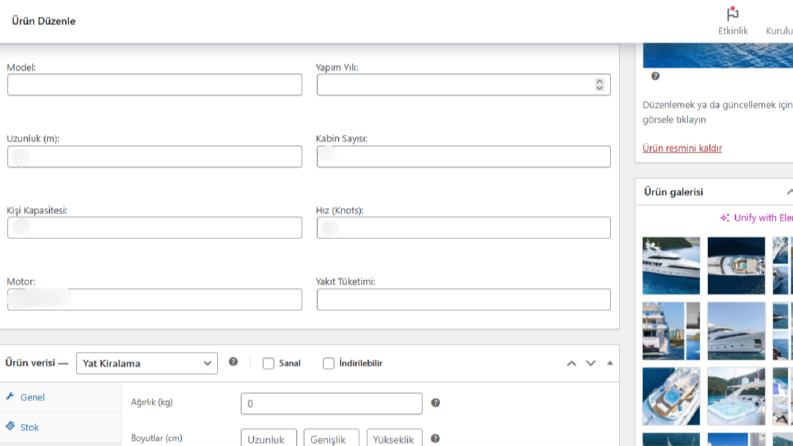The width and height of the screenshot is (793, 446).
Task: Click help icon beside Ağırlık field
Action: [x=435, y=403]
